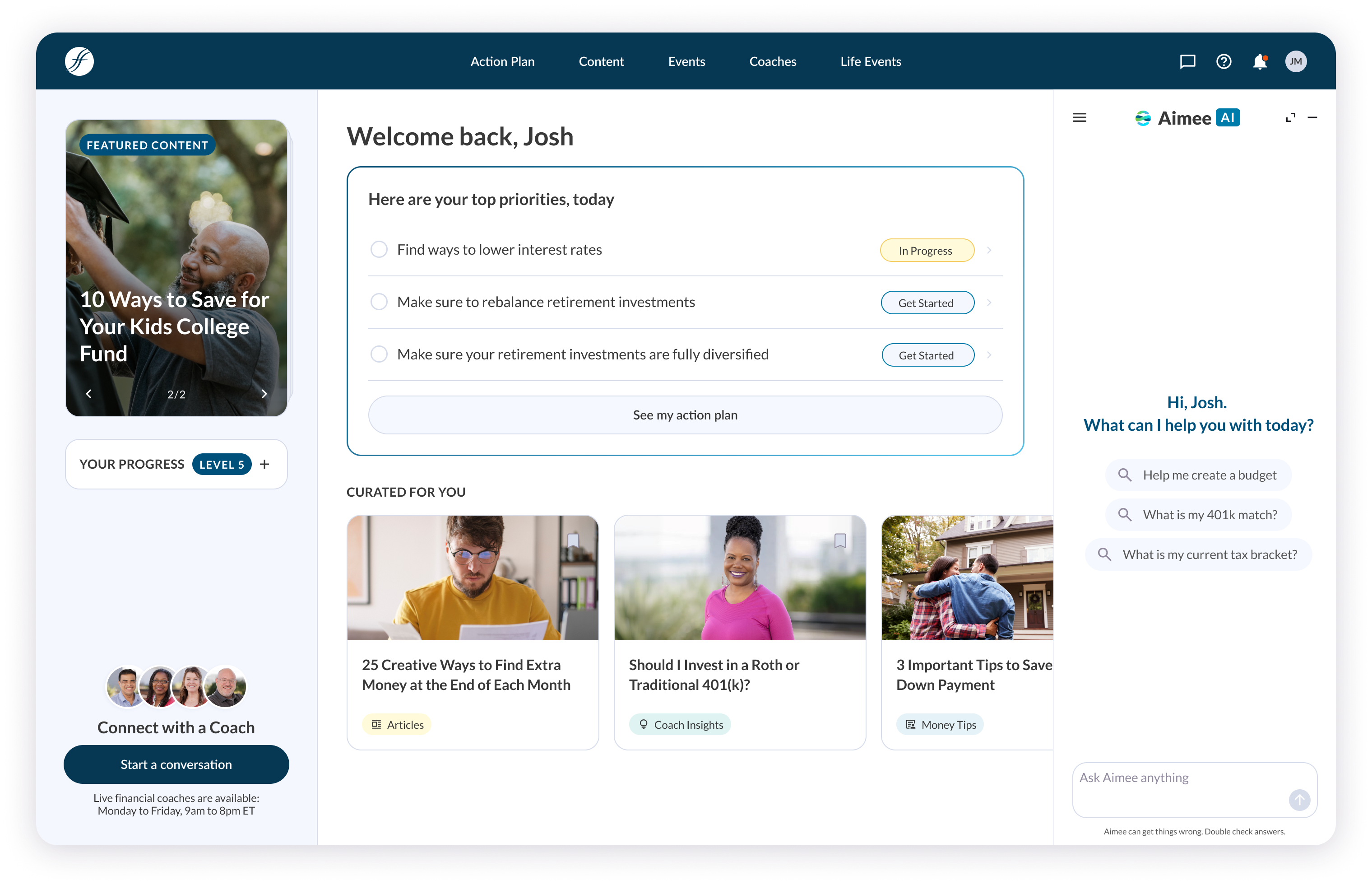1372x885 pixels.
Task: Expand the Aimee chat panel to full size
Action: tap(1290, 118)
